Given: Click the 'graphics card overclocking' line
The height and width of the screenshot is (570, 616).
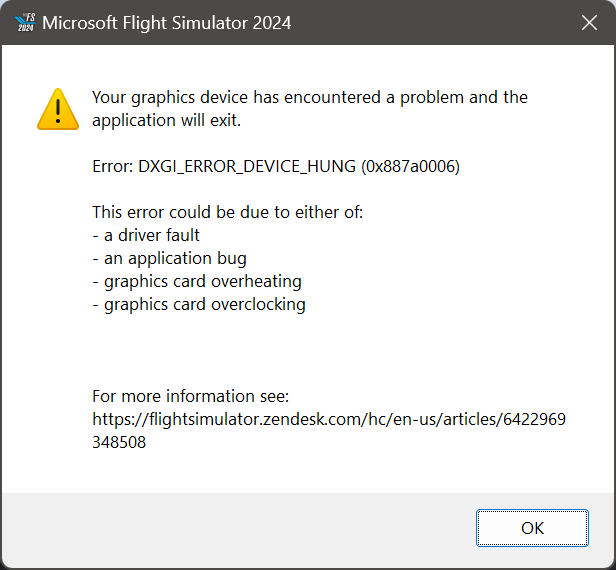Looking at the screenshot, I should 199,304.
